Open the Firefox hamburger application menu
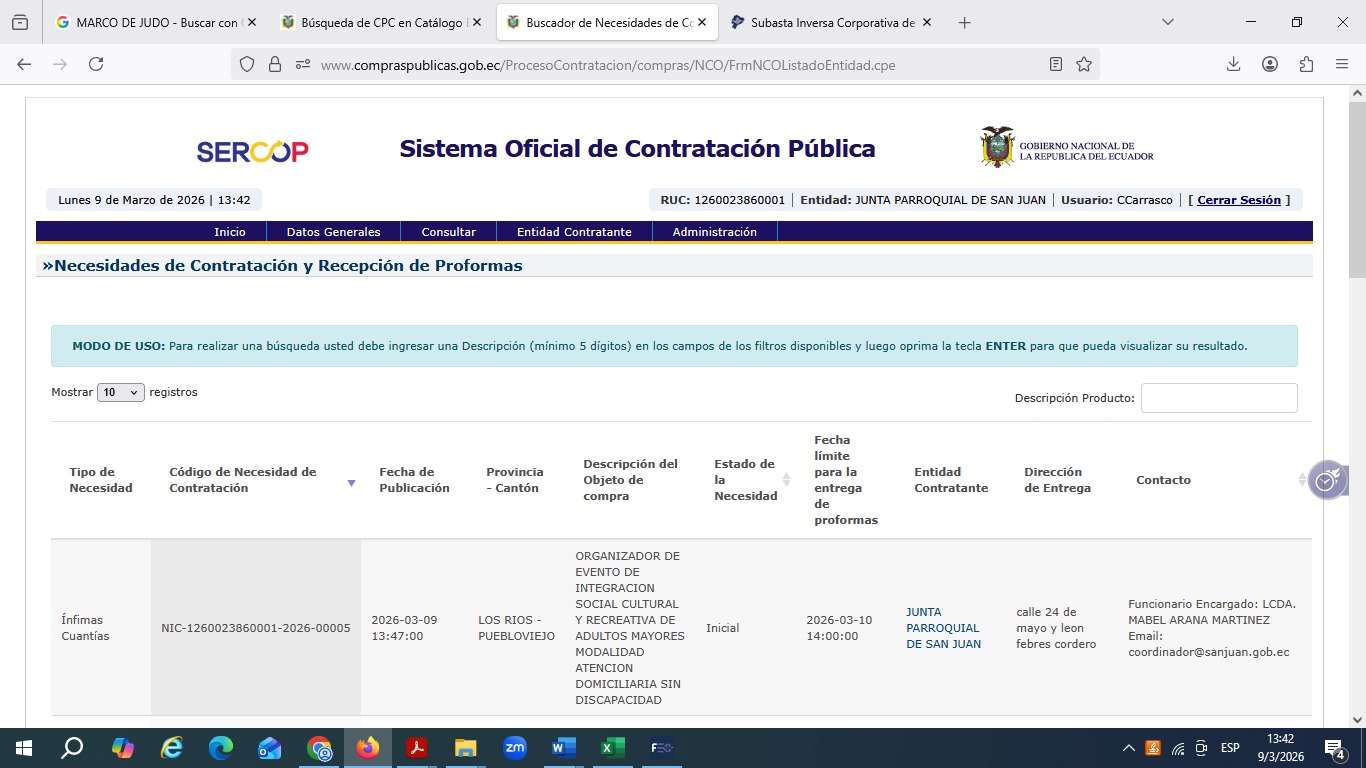This screenshot has height=768, width=1366. click(1342, 64)
